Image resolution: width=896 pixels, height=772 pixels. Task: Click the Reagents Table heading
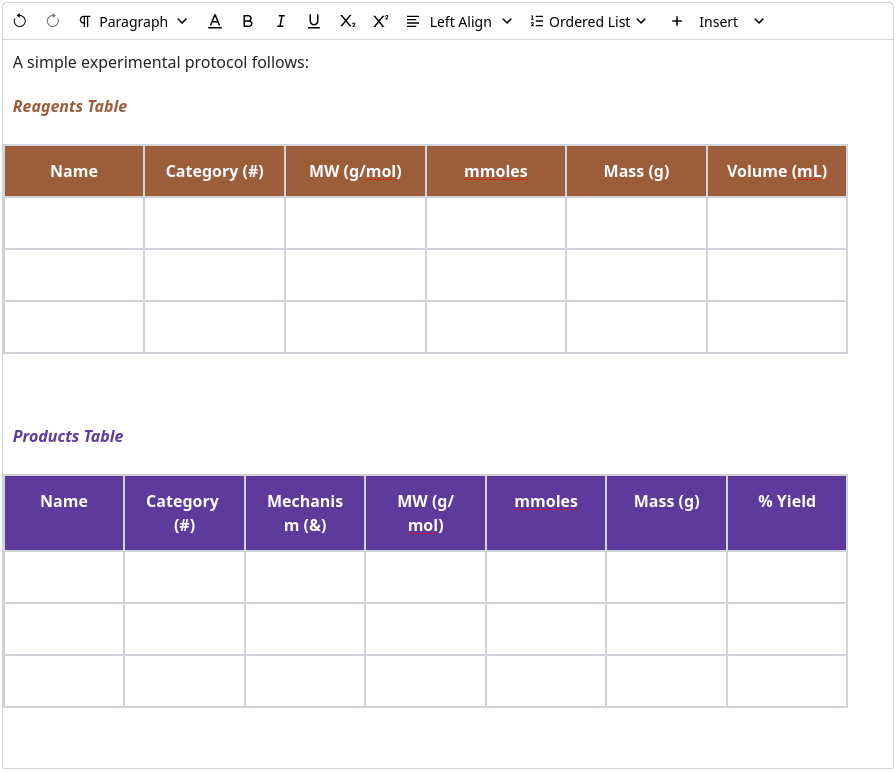pyautogui.click(x=70, y=106)
